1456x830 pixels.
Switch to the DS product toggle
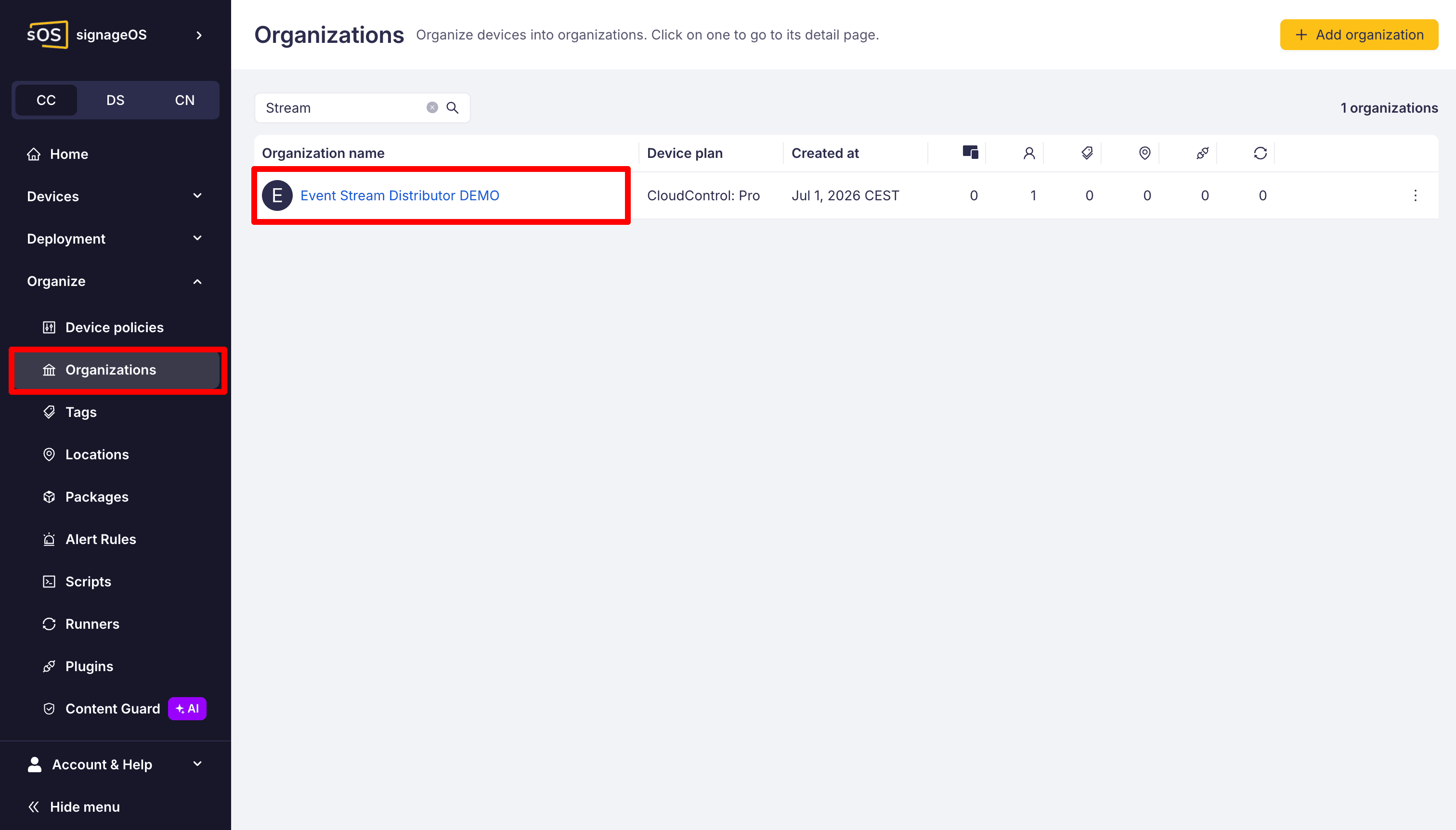pos(115,100)
